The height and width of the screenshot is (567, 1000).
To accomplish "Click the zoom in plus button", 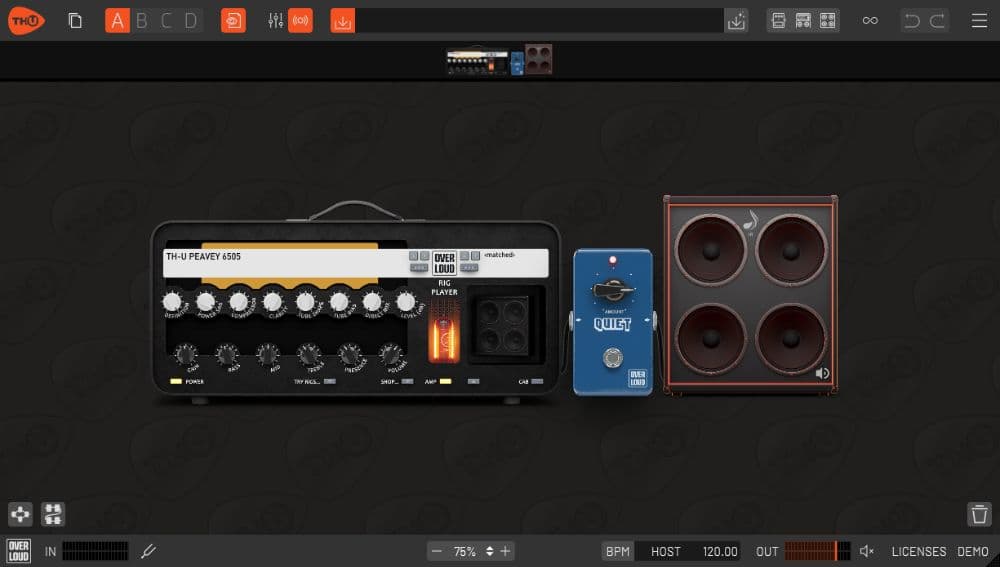I will click(x=506, y=551).
